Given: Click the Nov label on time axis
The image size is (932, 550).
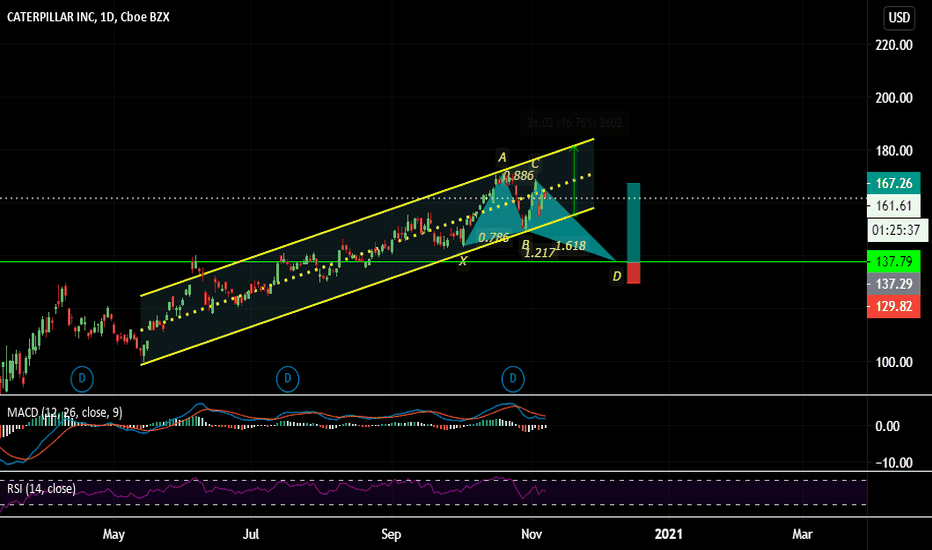Looking at the screenshot, I should [x=531, y=535].
